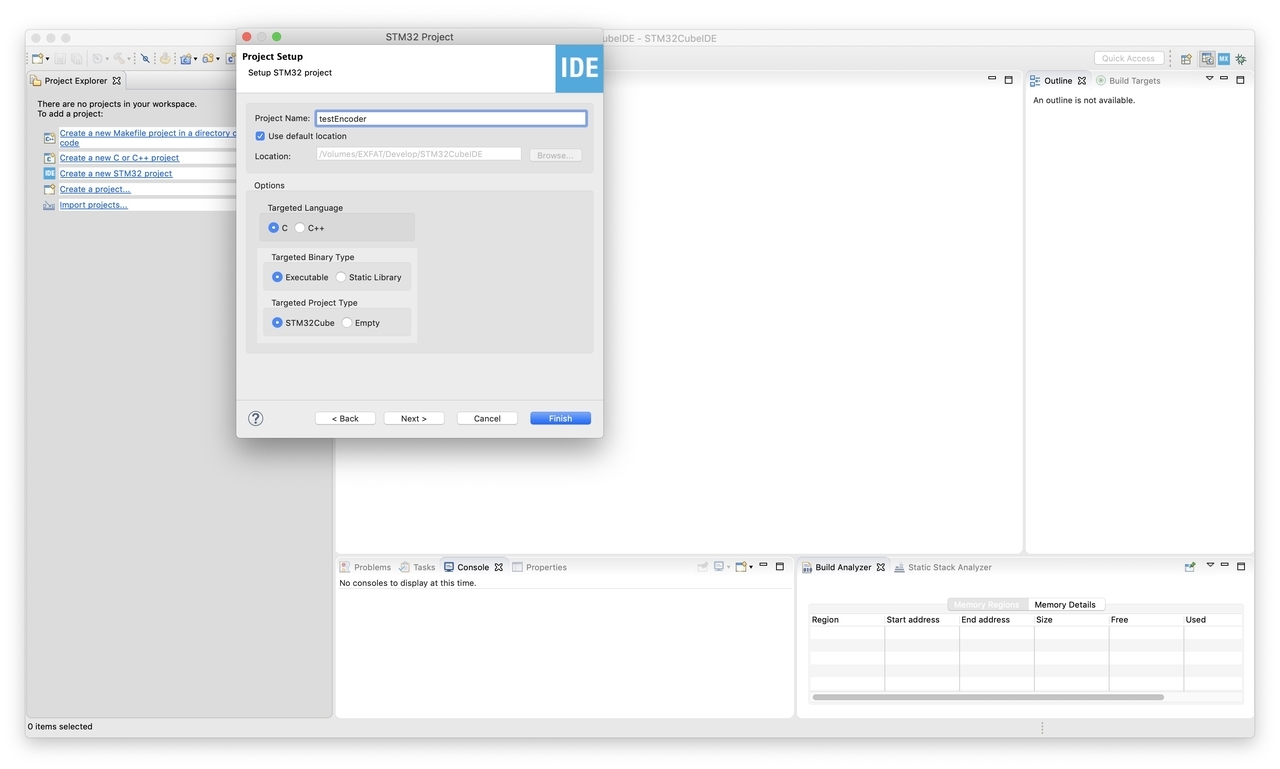This screenshot has width=1280, height=769.
Task: Click the Quick Access search field
Action: tap(1129, 58)
